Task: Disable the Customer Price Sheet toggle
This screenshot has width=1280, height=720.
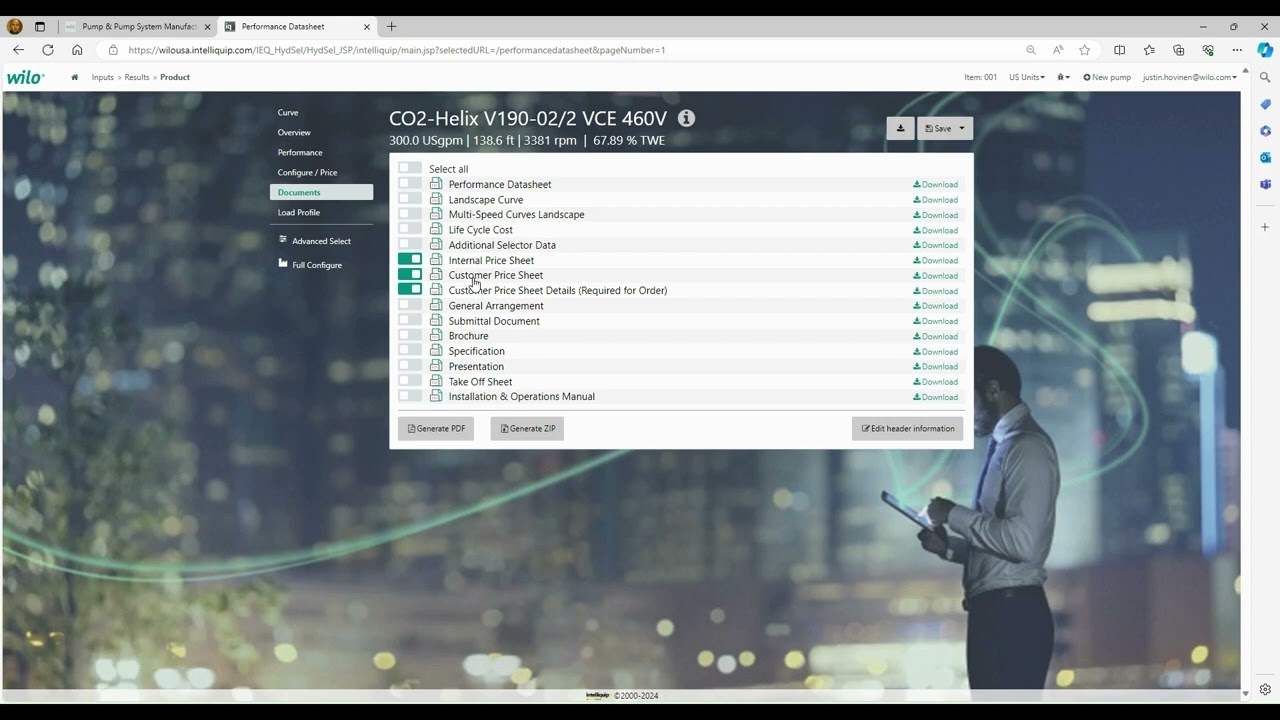Action: pos(410,274)
